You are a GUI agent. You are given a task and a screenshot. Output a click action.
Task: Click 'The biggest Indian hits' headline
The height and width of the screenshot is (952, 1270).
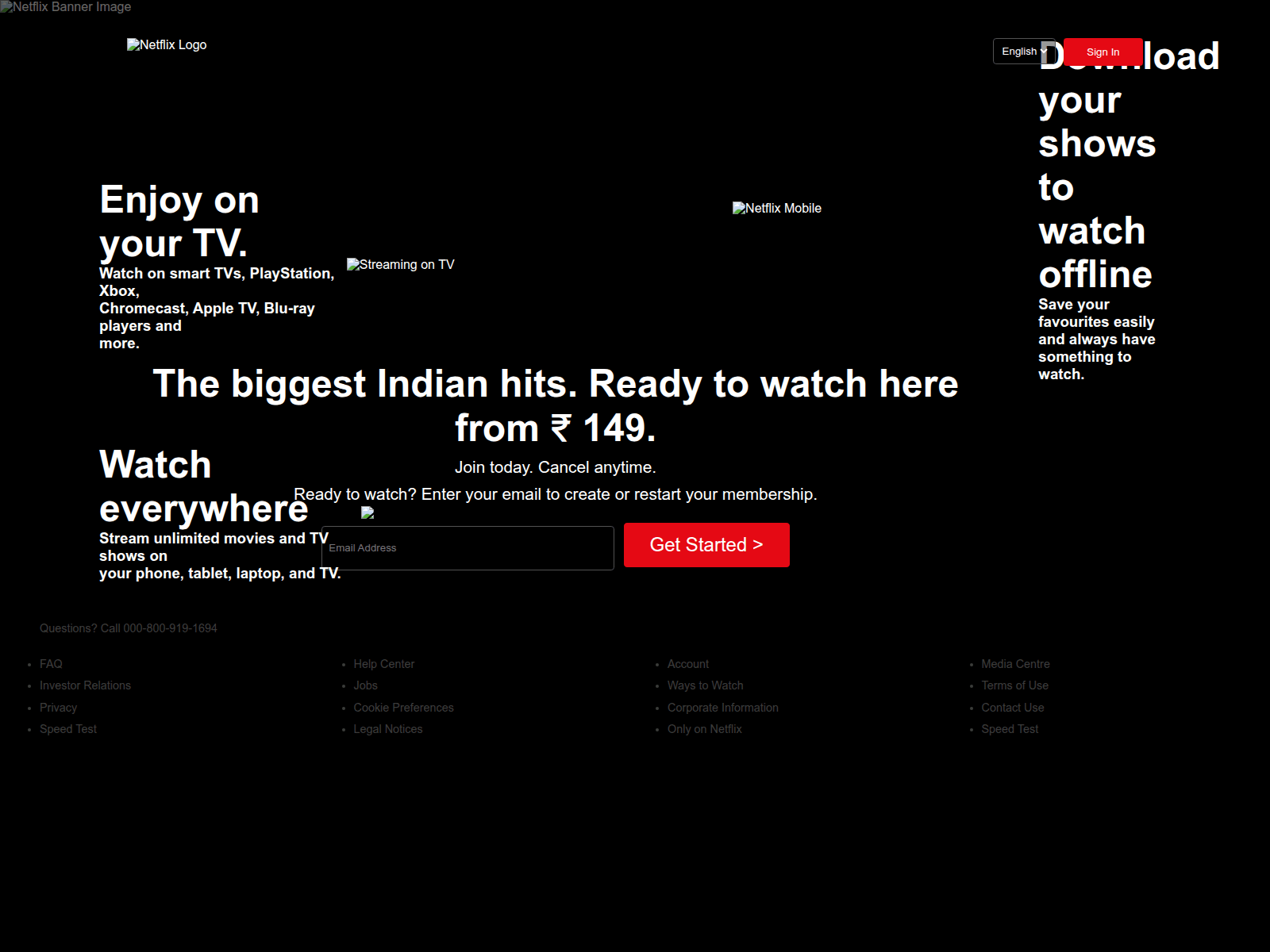[x=556, y=406]
